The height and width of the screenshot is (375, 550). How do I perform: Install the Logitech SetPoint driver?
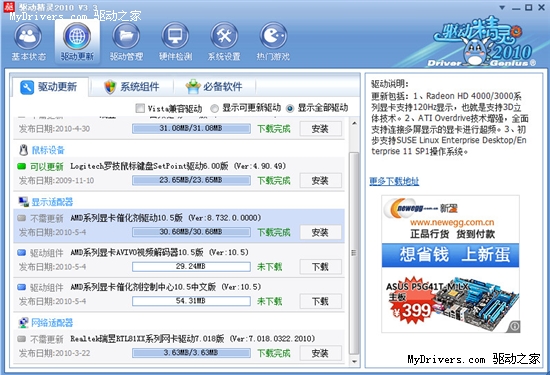320,181
